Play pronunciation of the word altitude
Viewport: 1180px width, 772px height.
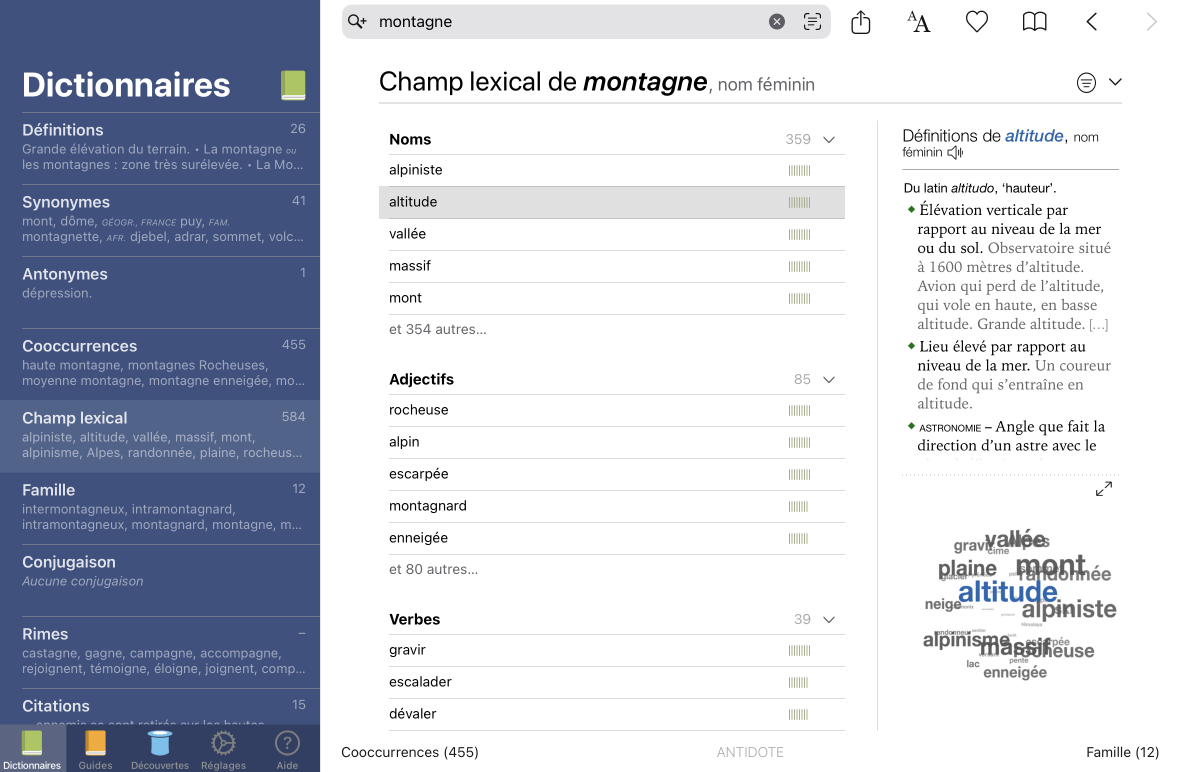(955, 152)
